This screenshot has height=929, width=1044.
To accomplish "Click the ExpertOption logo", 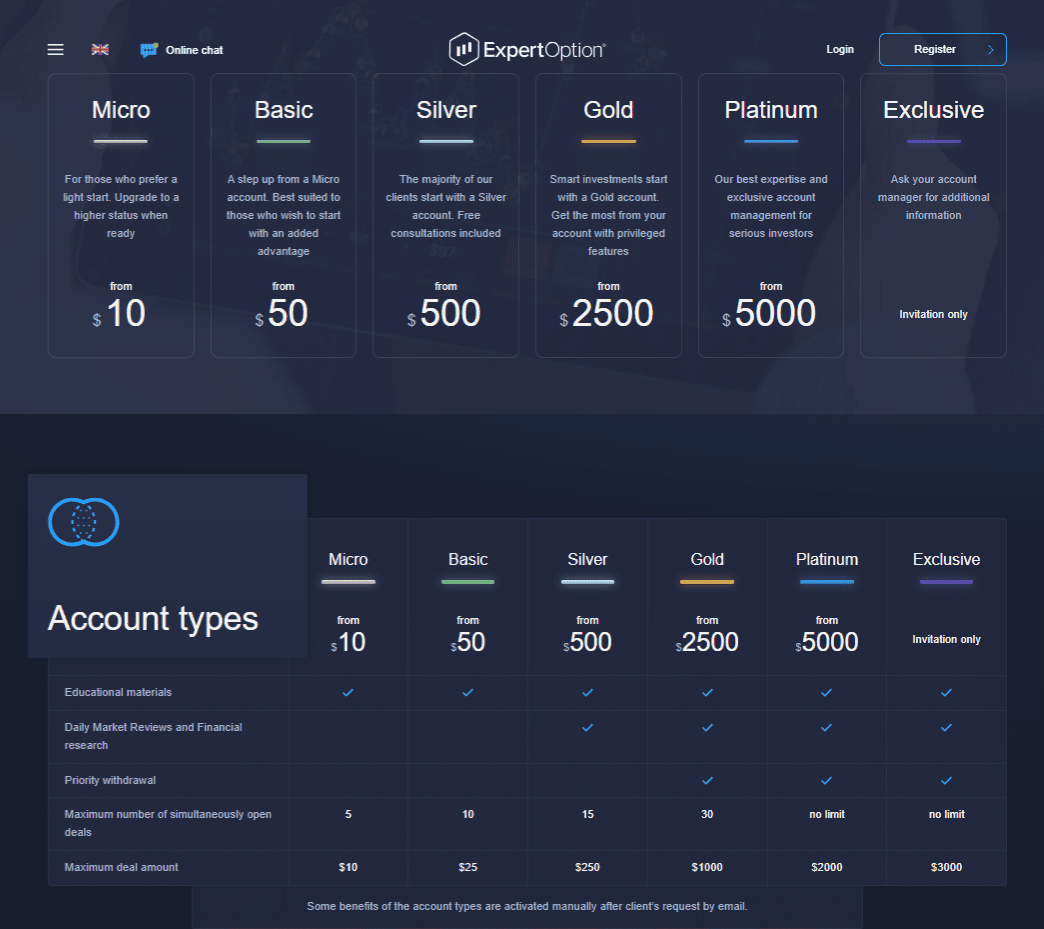I will pos(527,48).
